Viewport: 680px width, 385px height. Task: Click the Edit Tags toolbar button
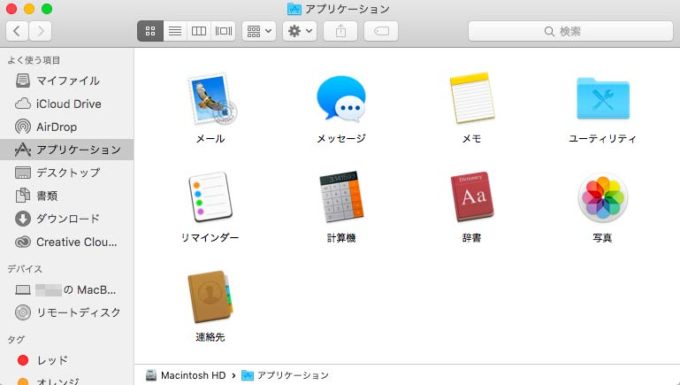tap(381, 31)
